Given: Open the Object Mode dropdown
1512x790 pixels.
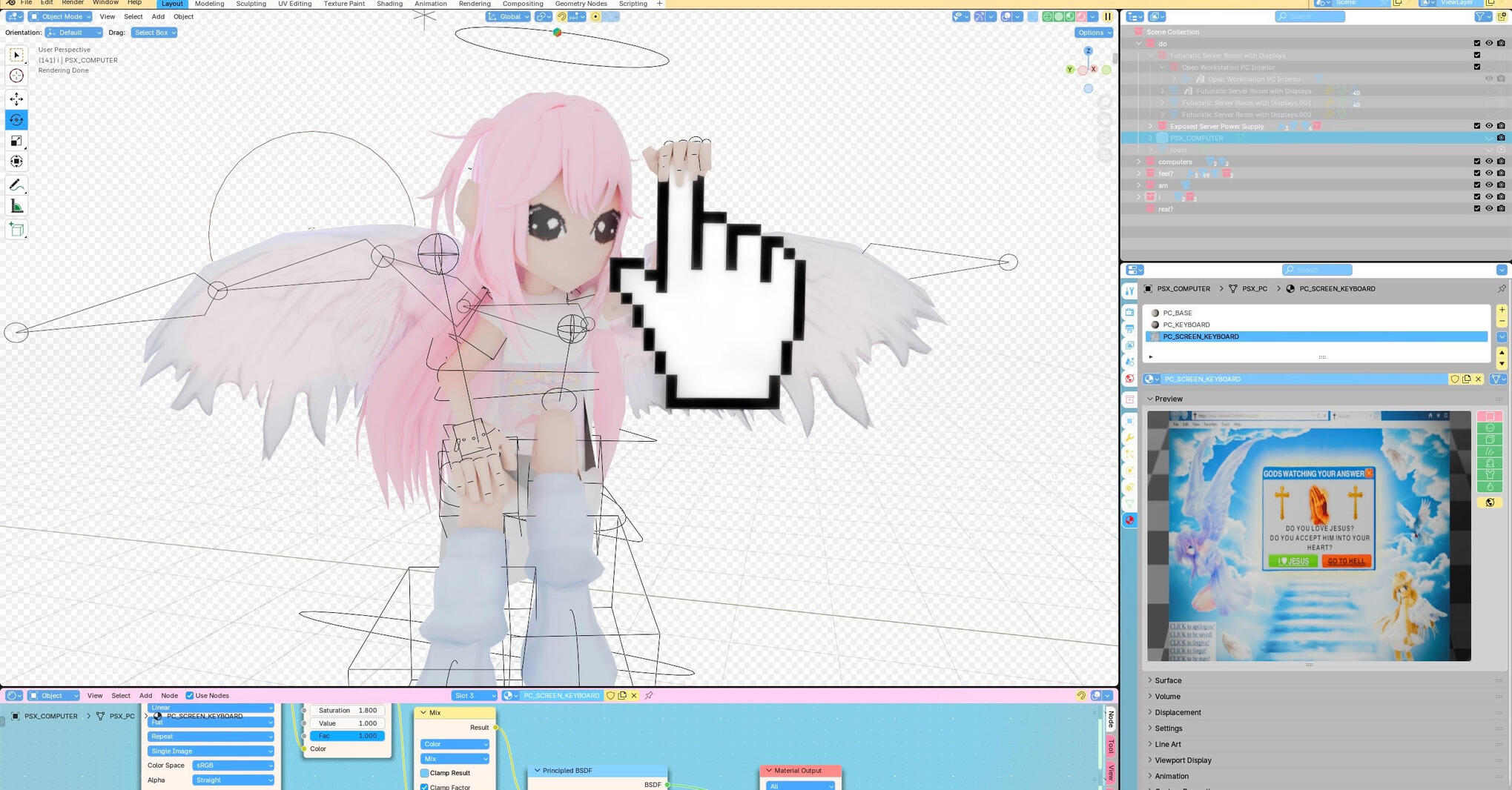Looking at the screenshot, I should pyautogui.click(x=61, y=16).
